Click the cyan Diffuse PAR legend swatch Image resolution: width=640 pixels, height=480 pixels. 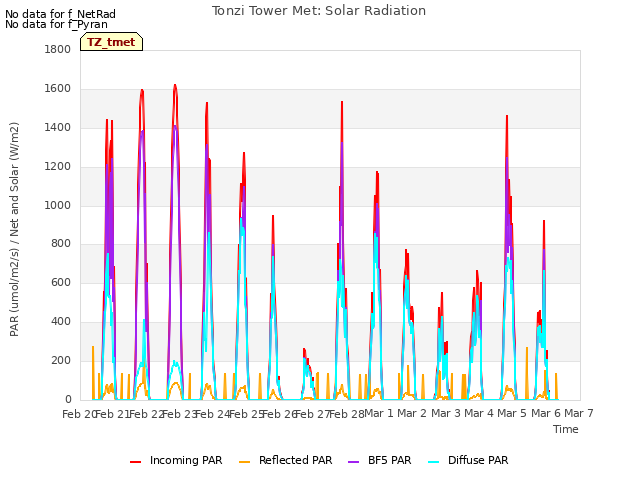coord(434,461)
